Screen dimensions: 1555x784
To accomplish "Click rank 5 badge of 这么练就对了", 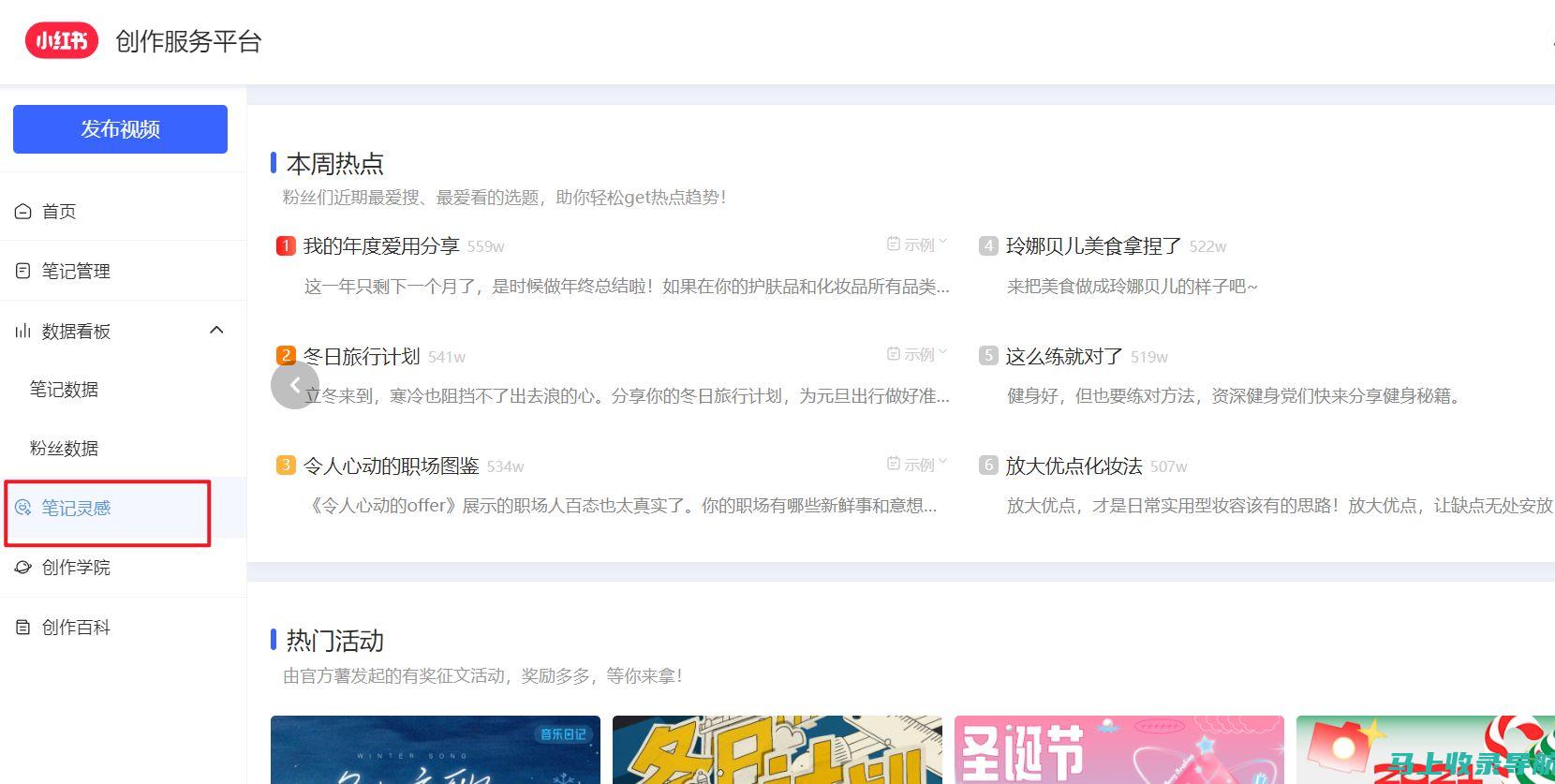I will click(988, 355).
